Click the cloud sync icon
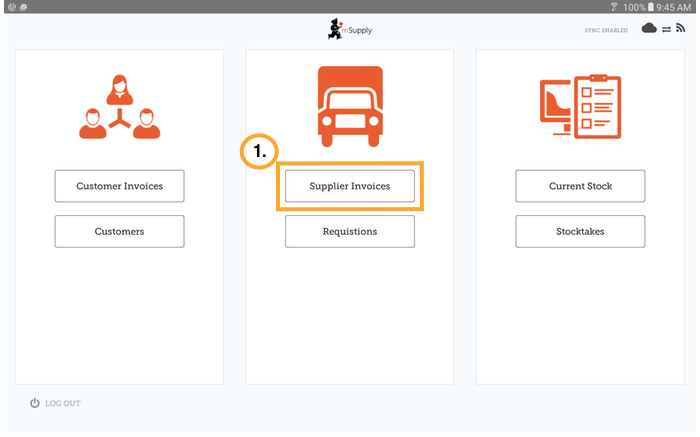This screenshot has width=700, height=437. (x=649, y=29)
